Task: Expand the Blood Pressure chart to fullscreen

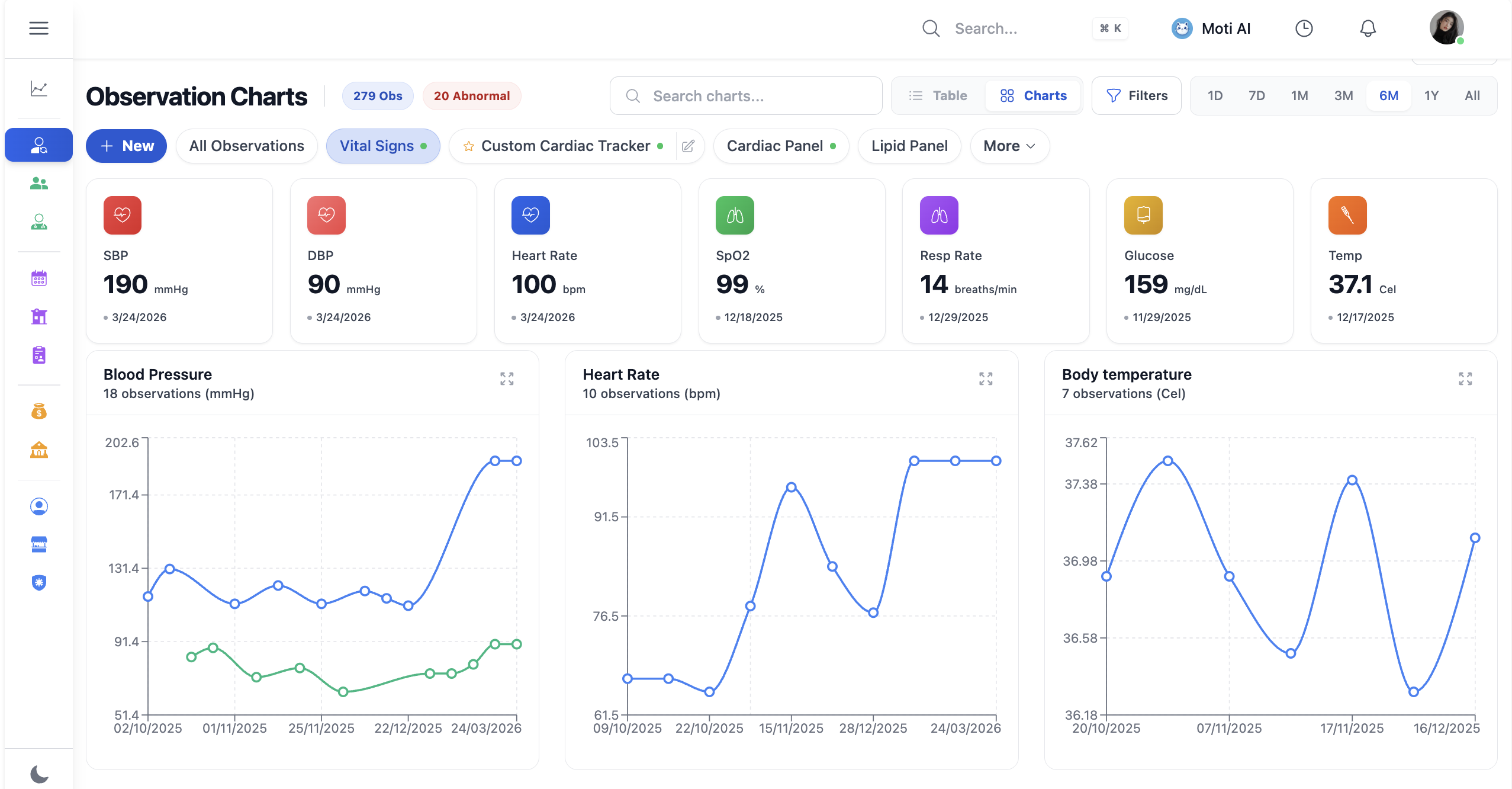Action: click(x=507, y=379)
